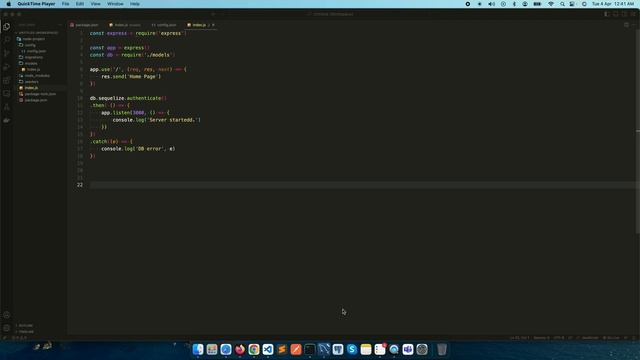This screenshot has width=640, height=360.
Task: Click the editor vertical scrollbar
Action: pyautogui.click(x=638, y=131)
